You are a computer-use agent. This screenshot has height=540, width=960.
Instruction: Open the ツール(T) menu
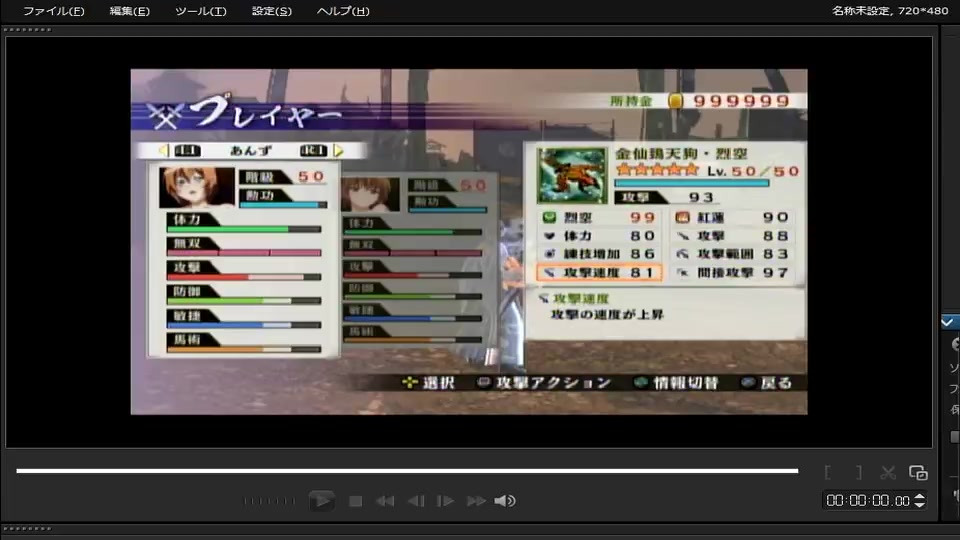tap(200, 11)
